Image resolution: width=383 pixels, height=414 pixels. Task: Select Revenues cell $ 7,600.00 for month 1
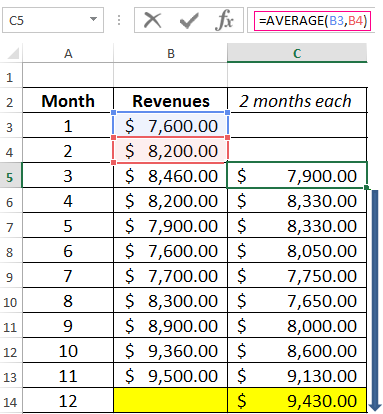pos(170,125)
